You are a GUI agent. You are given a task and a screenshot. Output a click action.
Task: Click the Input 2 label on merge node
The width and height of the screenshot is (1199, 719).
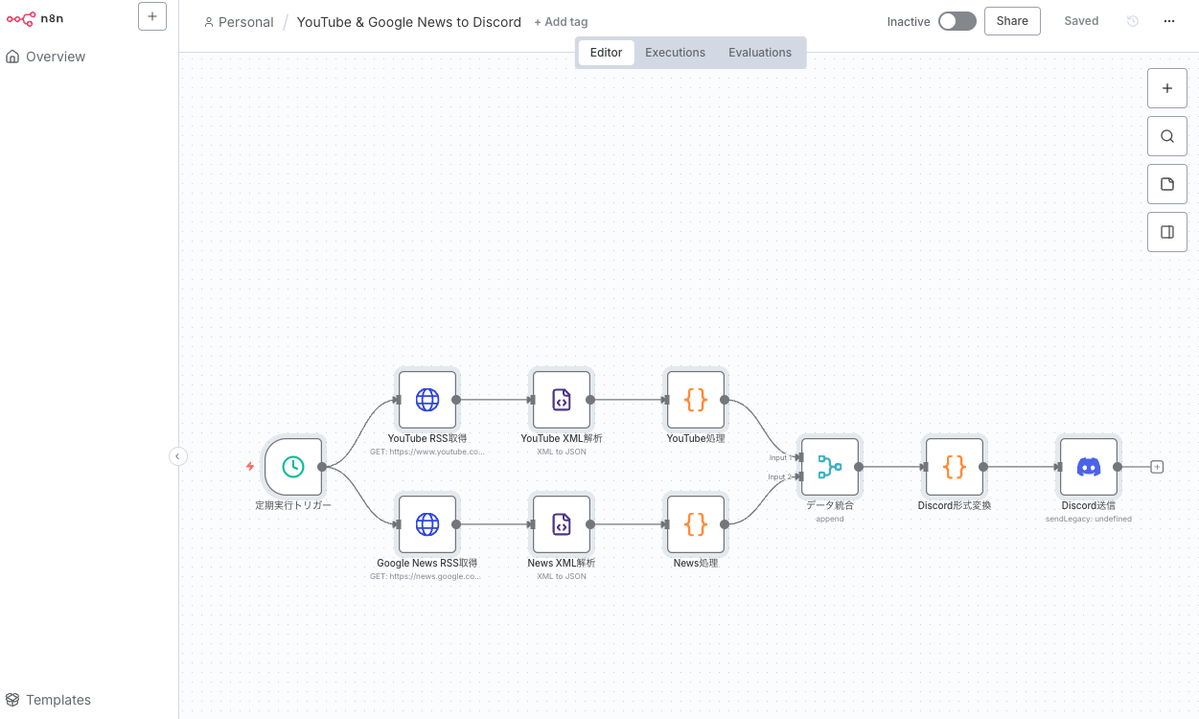pos(781,477)
